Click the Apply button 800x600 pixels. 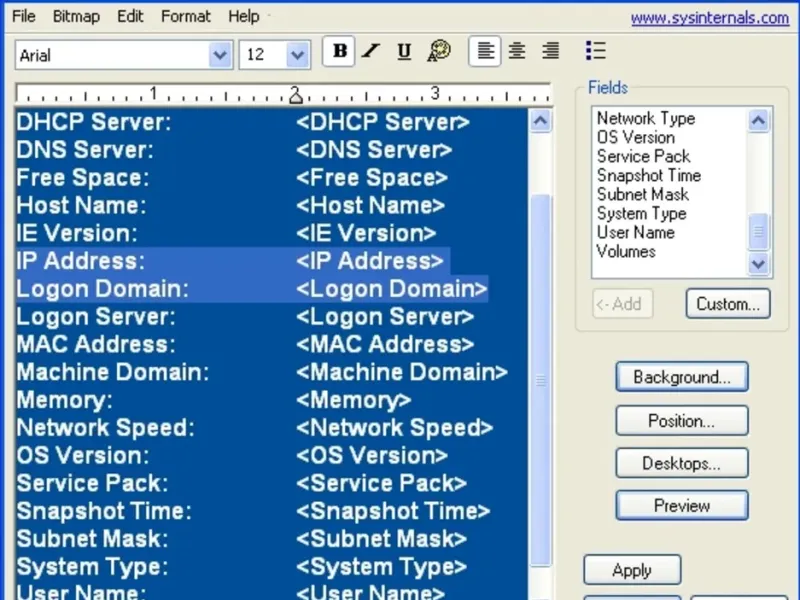632,569
